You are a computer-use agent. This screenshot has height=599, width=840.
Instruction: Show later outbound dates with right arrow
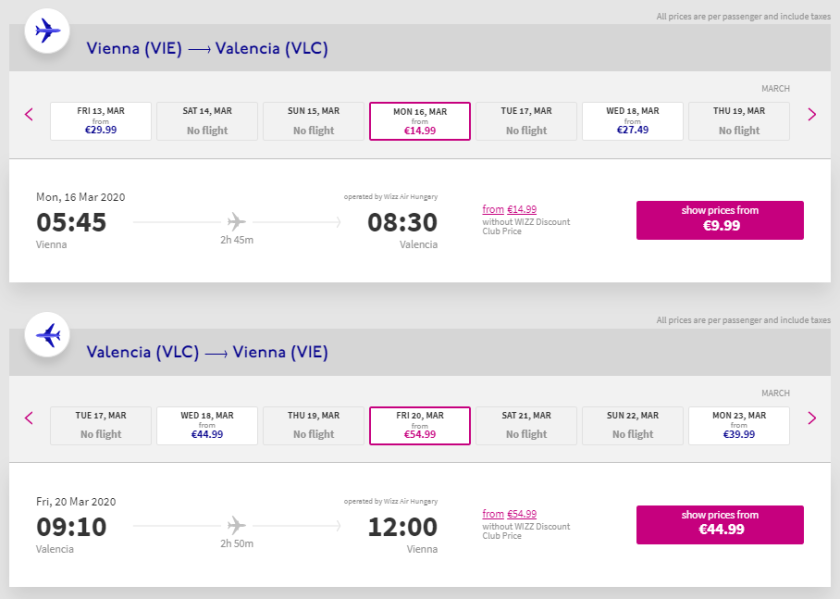(812, 114)
